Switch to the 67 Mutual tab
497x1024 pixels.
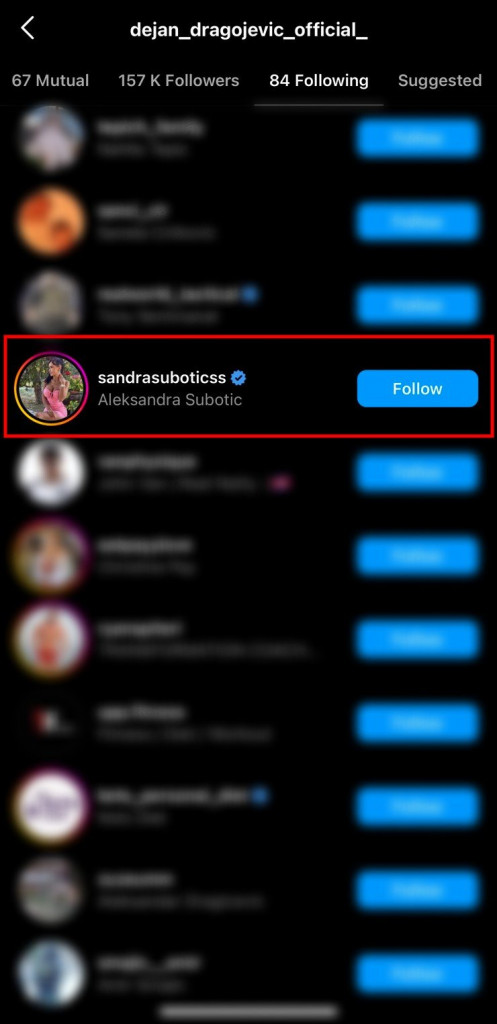[50, 81]
